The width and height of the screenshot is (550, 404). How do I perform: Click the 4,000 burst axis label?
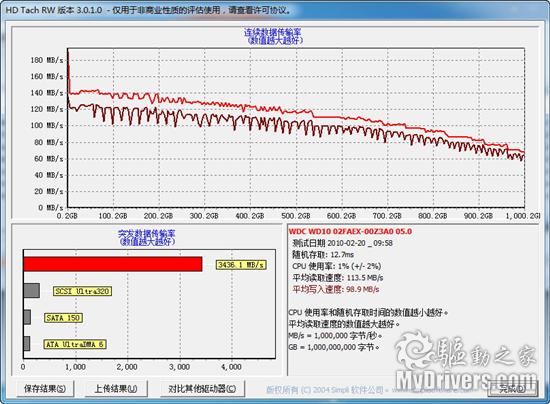[x=231, y=367]
